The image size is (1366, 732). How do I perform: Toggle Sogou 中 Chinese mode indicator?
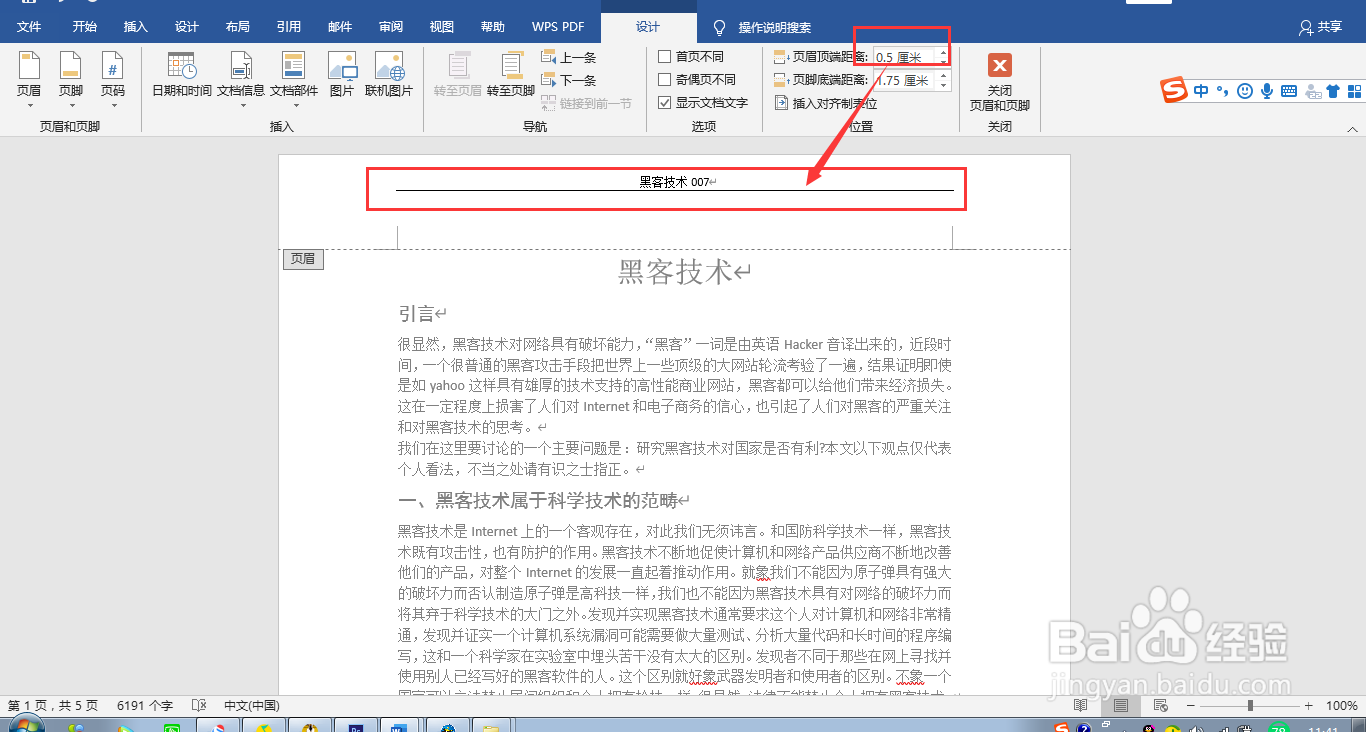point(1201,92)
